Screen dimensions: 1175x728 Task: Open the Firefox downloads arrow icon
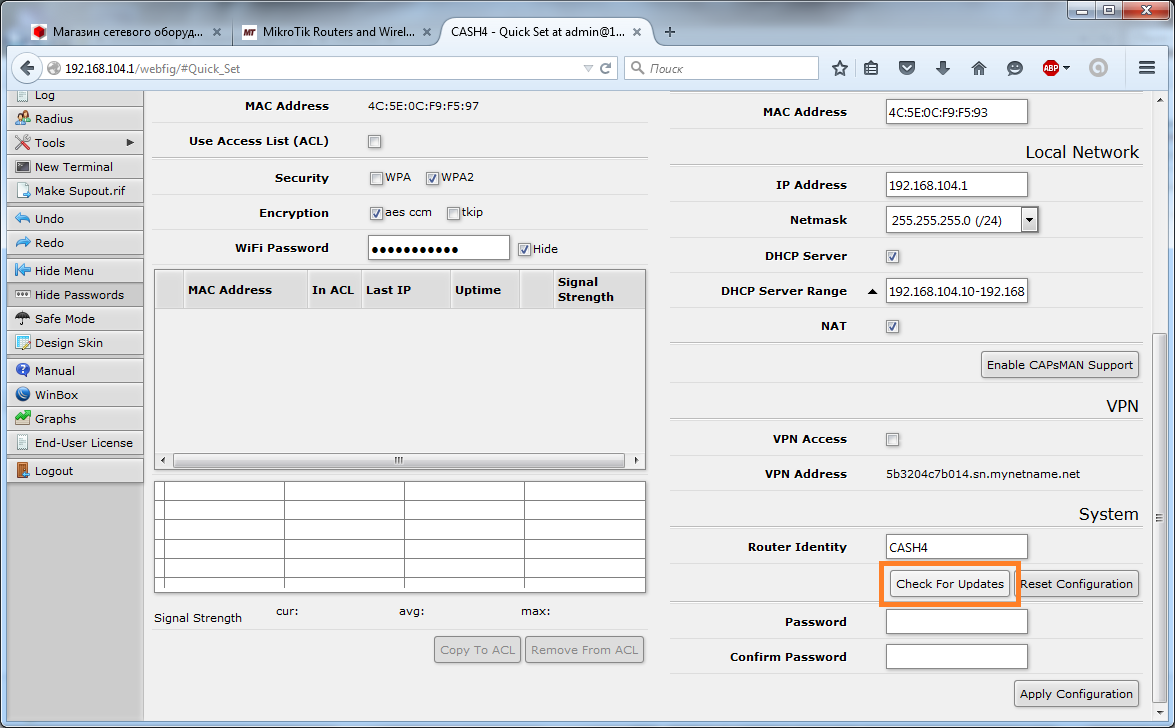(942, 68)
